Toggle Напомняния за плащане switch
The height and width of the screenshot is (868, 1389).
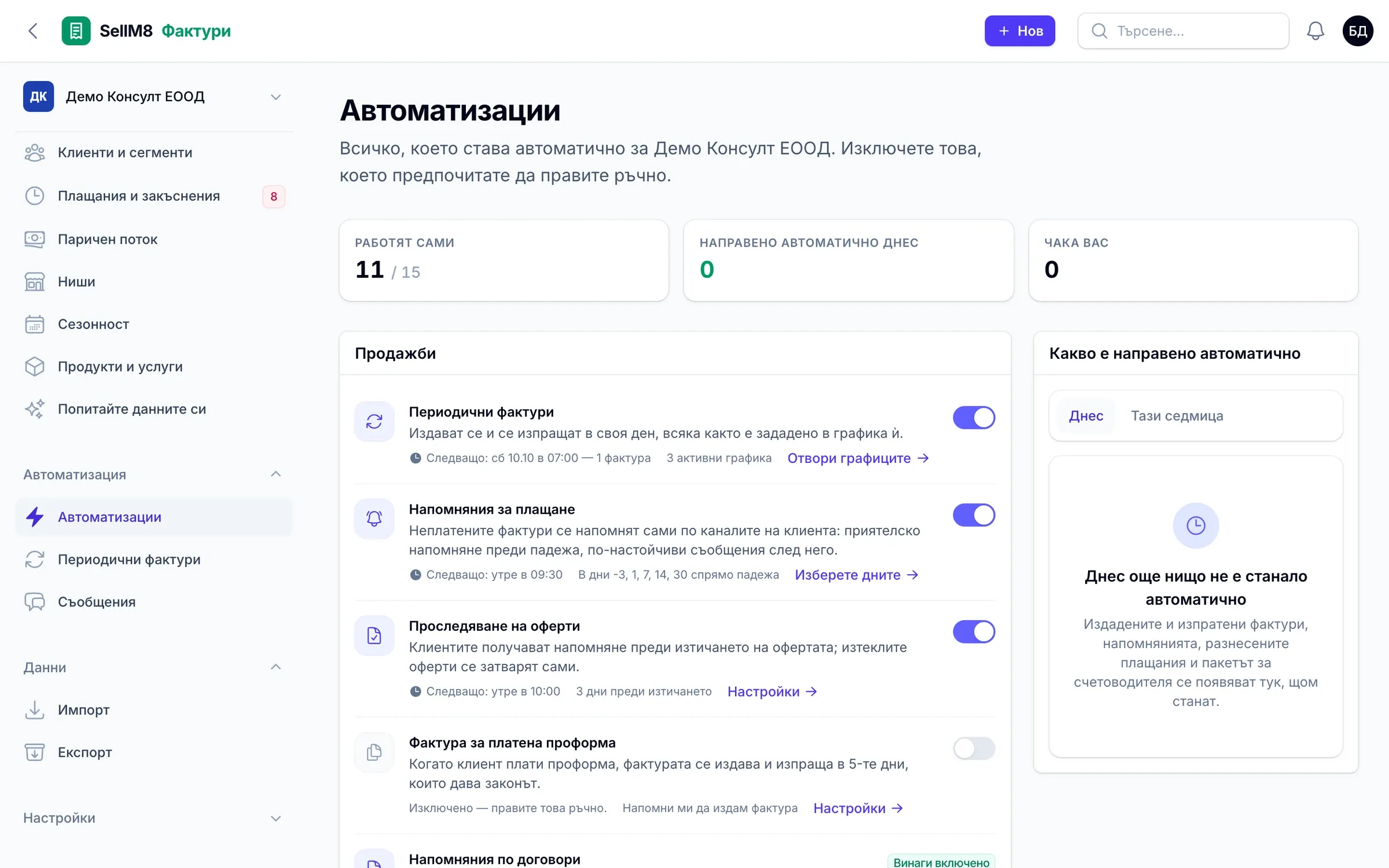coord(974,515)
